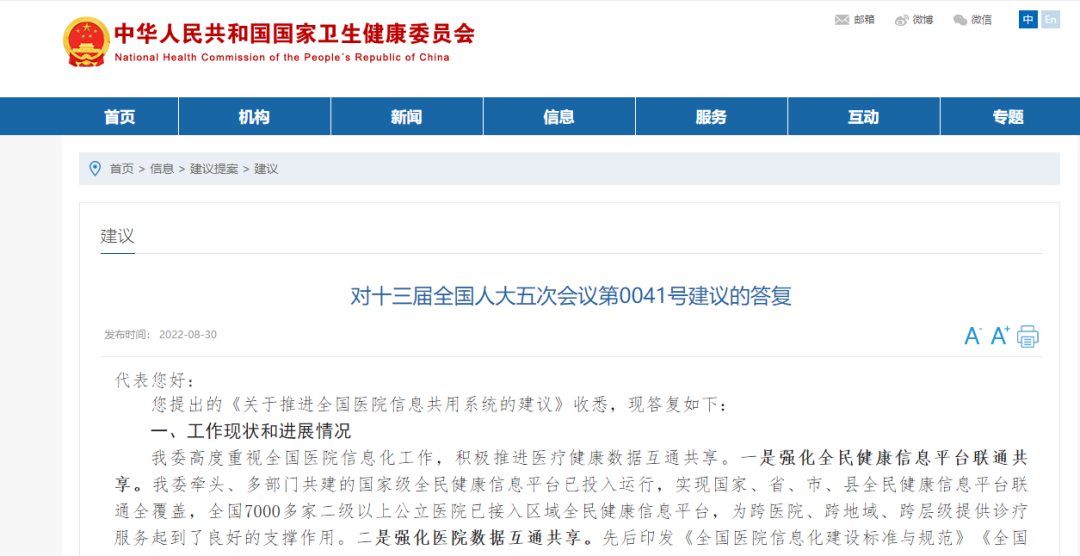Print the page using printer icon
1080x556 pixels.
point(1028,336)
